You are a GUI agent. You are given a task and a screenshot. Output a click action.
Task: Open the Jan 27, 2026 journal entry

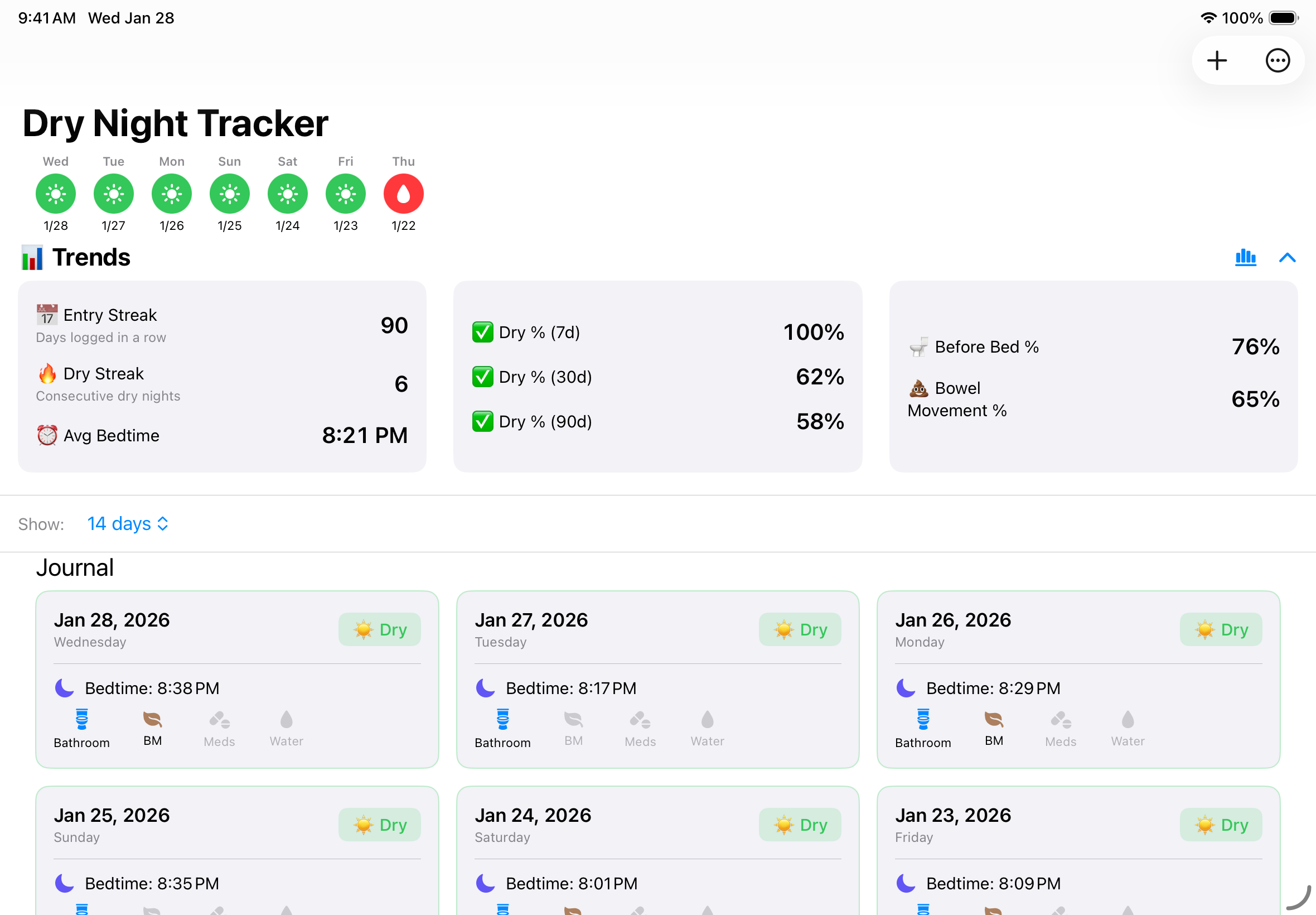[657, 680]
